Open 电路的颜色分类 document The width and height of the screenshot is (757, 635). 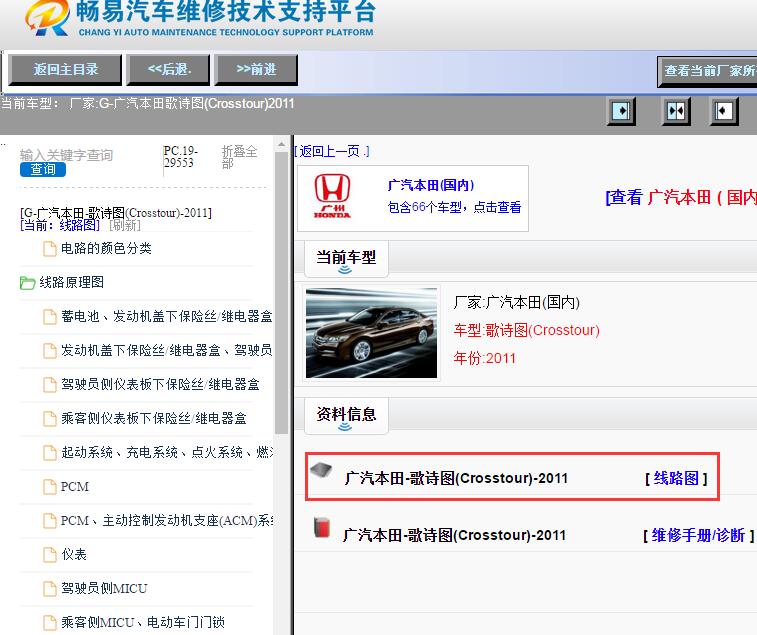pyautogui.click(x=106, y=248)
